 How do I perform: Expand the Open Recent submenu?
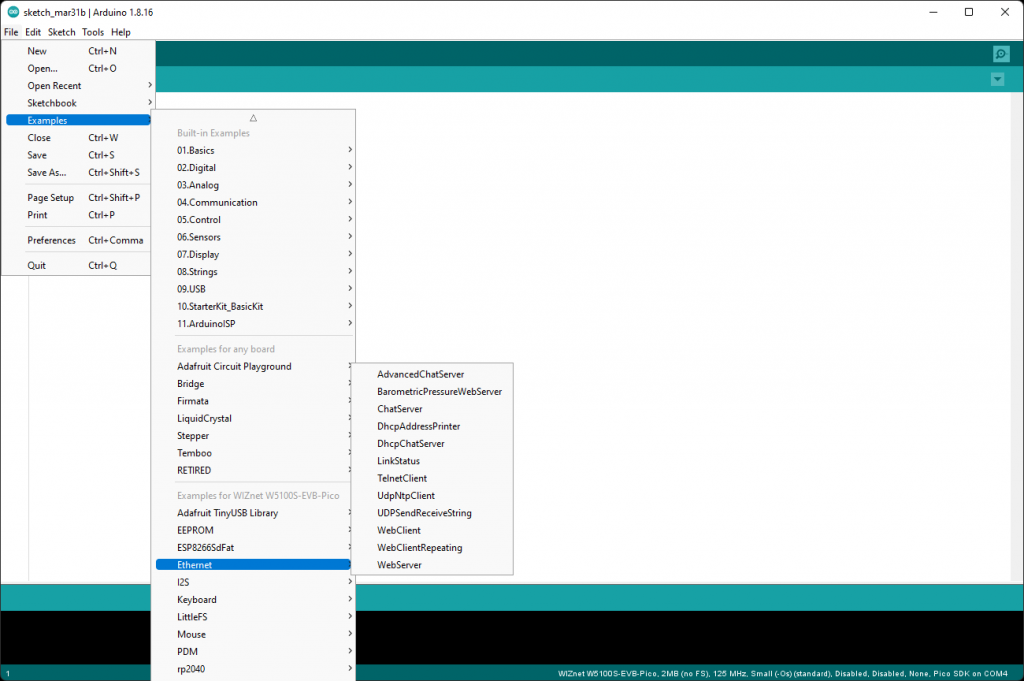point(78,86)
